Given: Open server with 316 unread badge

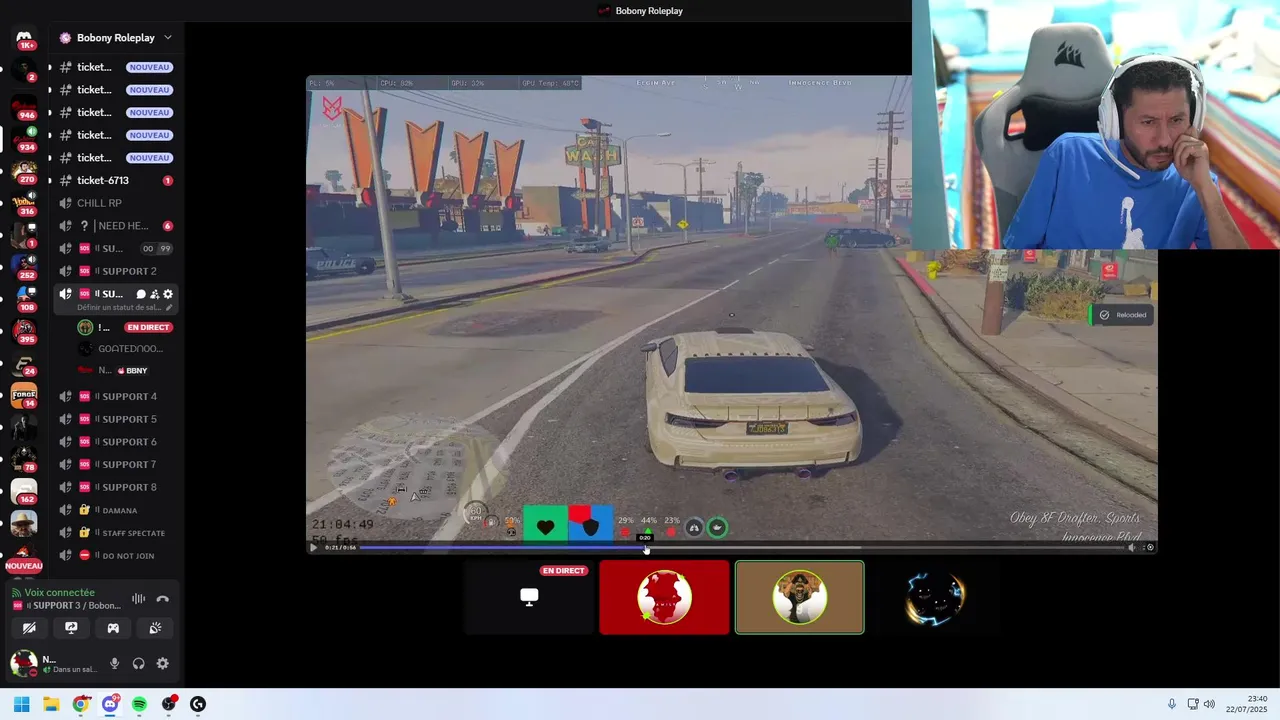Looking at the screenshot, I should [x=24, y=202].
